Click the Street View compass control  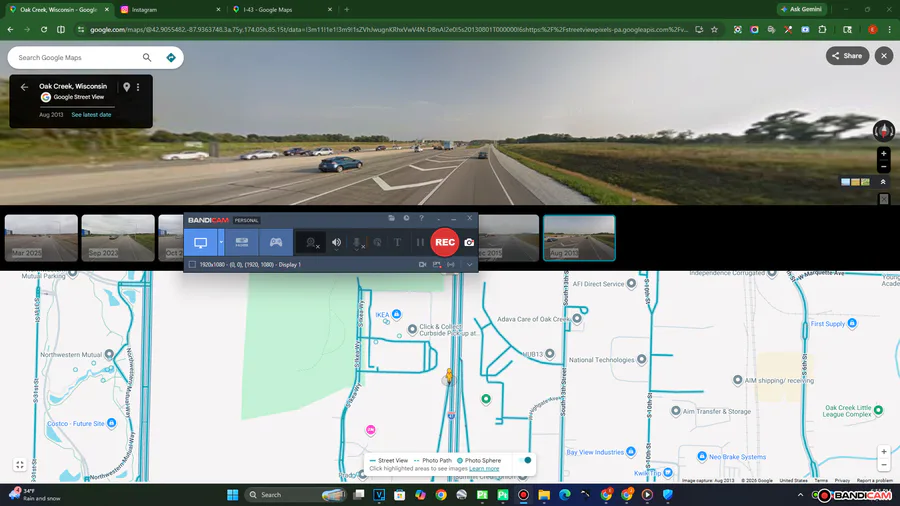coord(883,131)
